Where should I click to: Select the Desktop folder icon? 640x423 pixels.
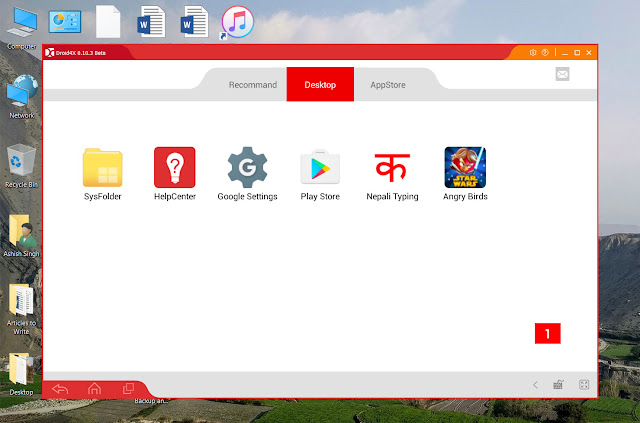(21, 374)
